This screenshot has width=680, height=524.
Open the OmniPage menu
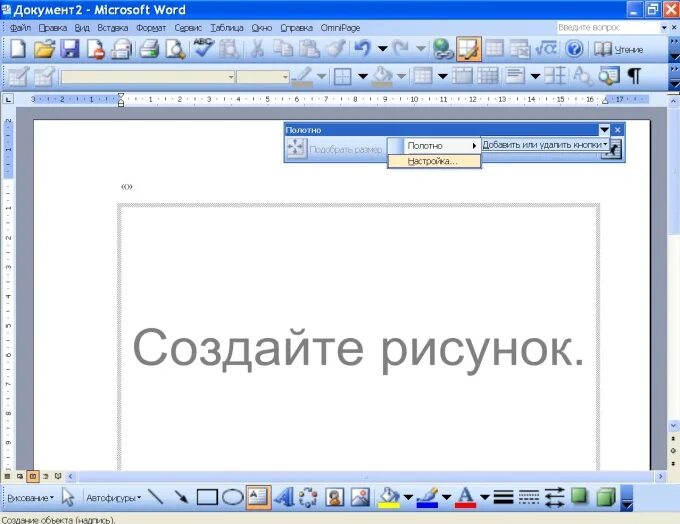tap(340, 28)
